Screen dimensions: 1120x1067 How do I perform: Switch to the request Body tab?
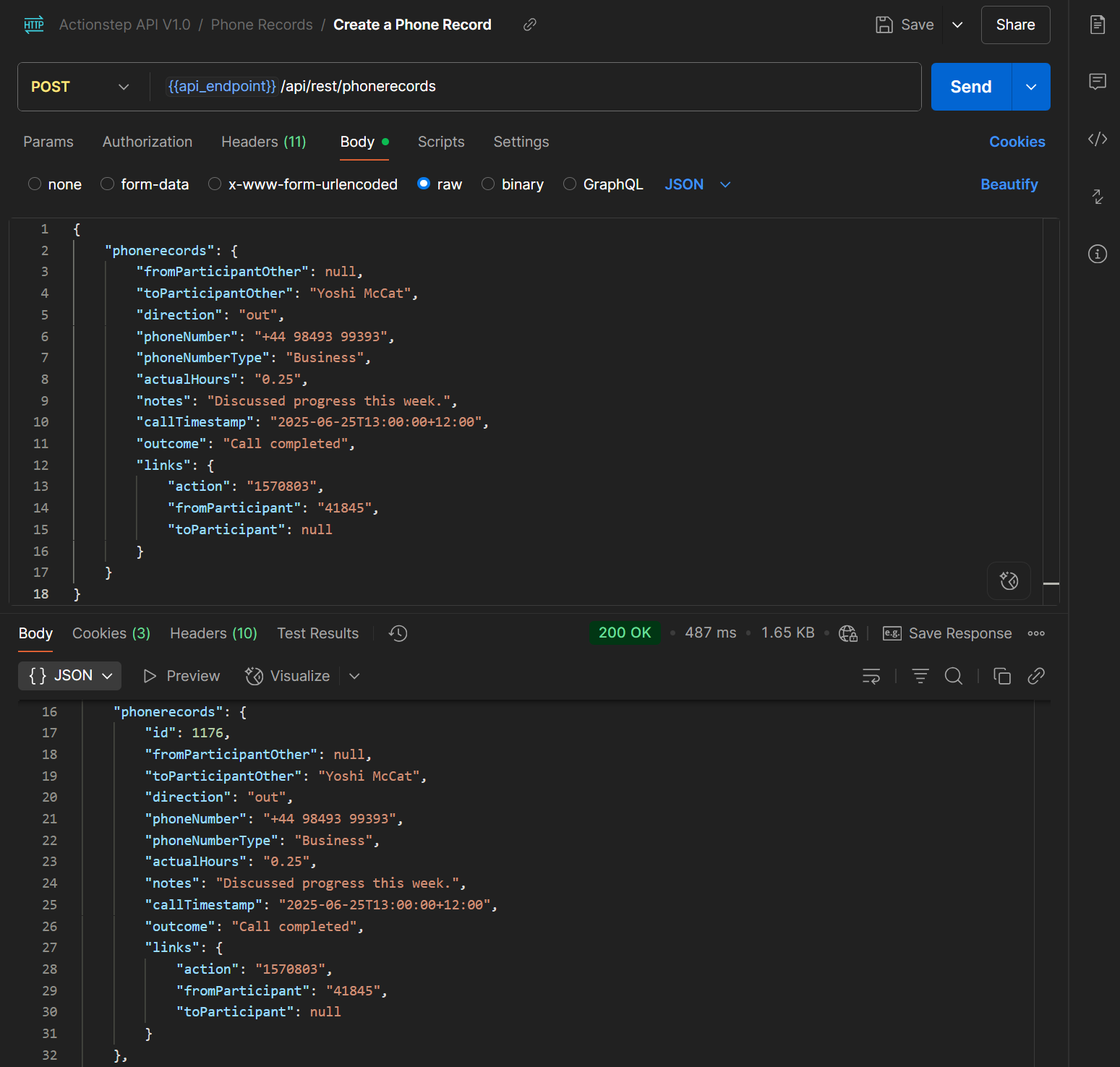[x=364, y=142]
